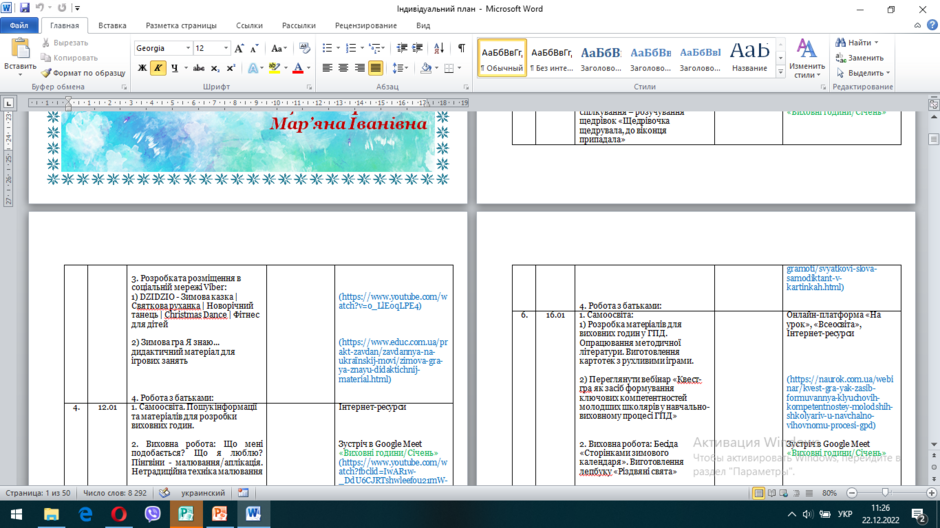Switch to the Рассылки tab
Screen dimensions: 940x528
[299, 26]
